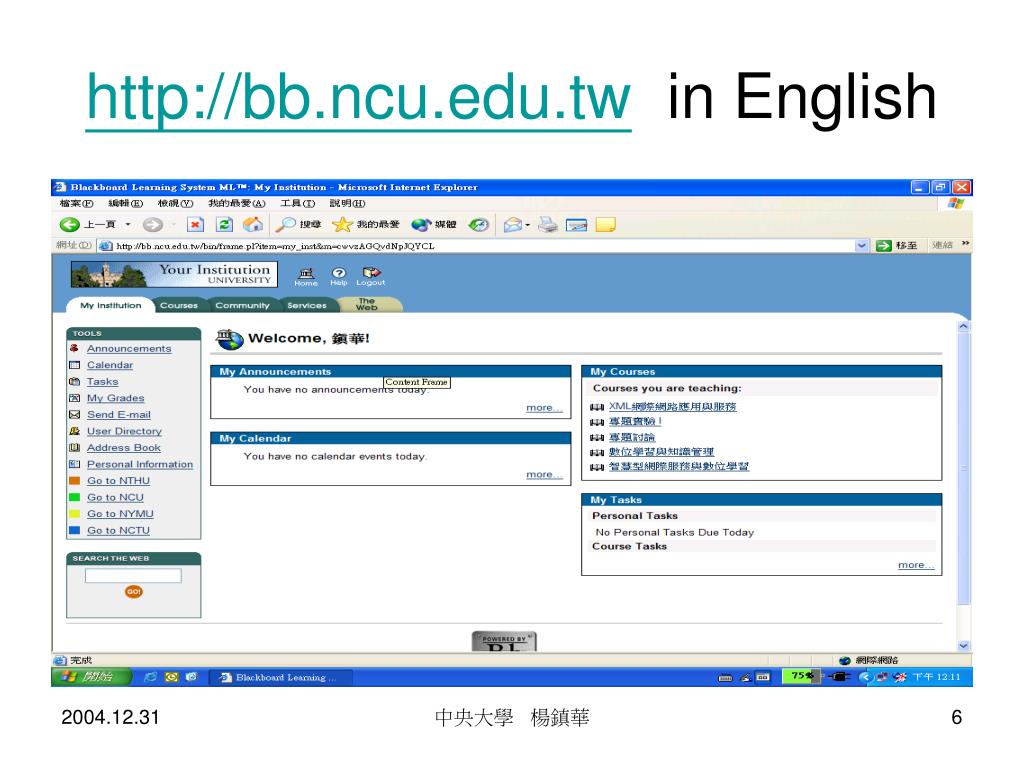Open the address bar dropdown arrow
The image size is (1024, 768).
coord(862,246)
